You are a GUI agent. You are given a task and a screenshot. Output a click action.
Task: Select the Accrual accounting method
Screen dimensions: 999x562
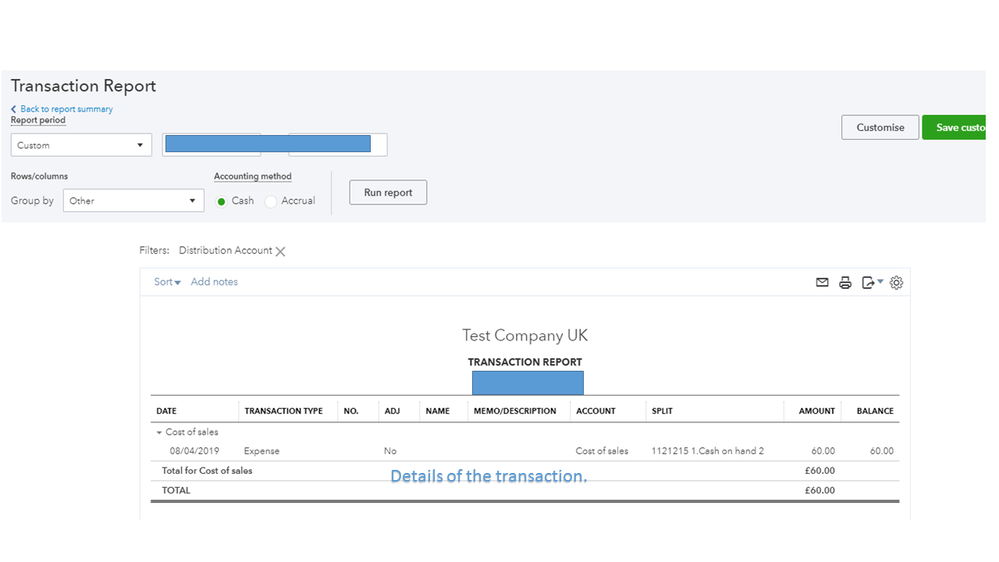(271, 201)
